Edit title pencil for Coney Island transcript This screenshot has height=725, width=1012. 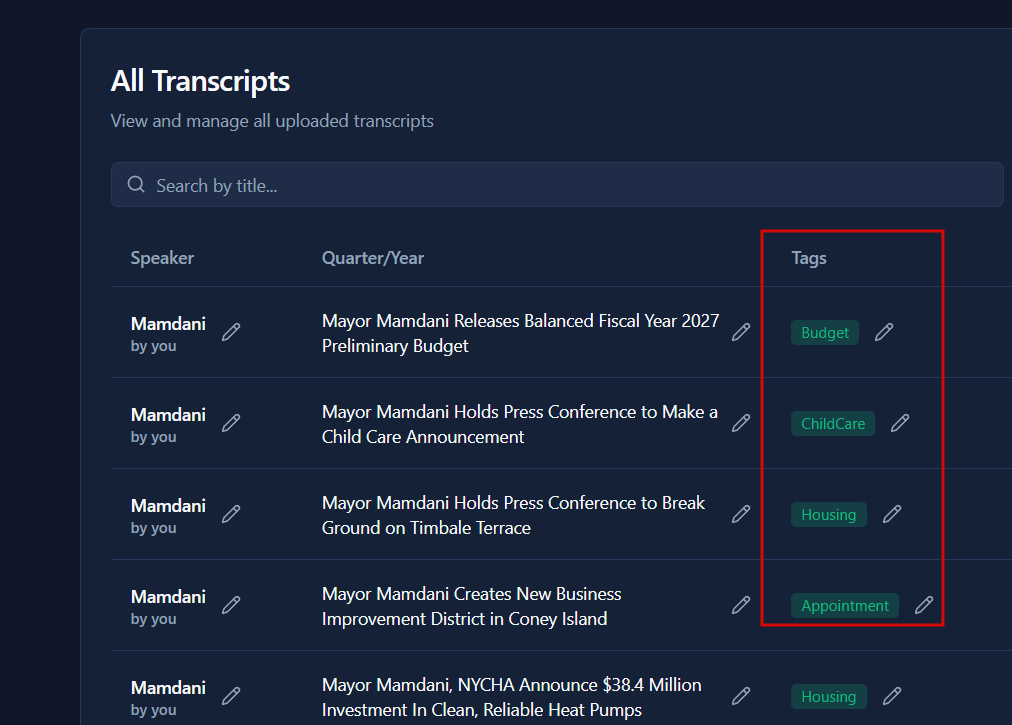pyautogui.click(x=741, y=605)
